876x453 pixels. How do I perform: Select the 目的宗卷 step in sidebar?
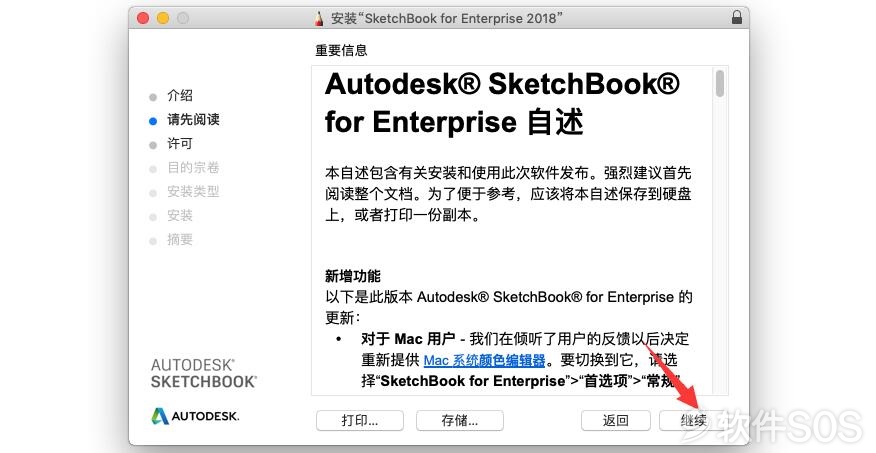click(x=193, y=168)
